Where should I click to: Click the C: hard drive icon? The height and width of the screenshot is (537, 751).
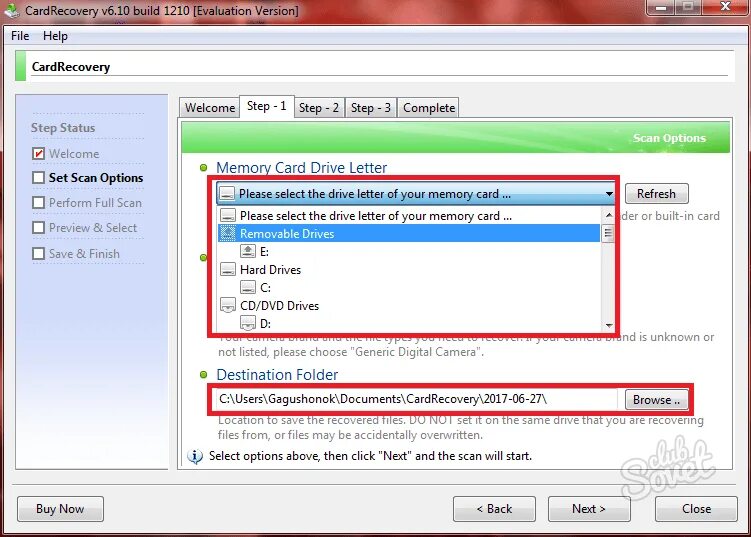248,287
